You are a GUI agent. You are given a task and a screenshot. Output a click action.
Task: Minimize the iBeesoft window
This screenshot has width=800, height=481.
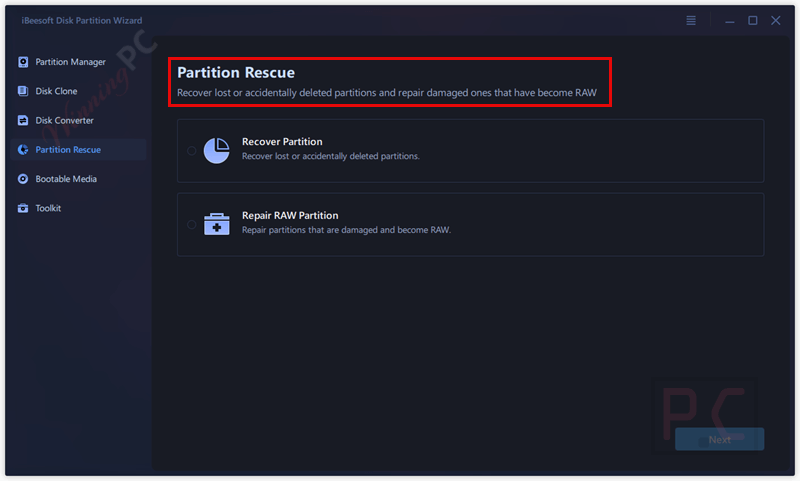[x=730, y=20]
